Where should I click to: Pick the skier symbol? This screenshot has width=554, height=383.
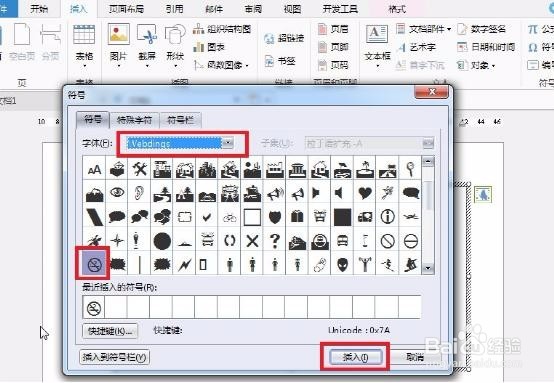coord(388,264)
